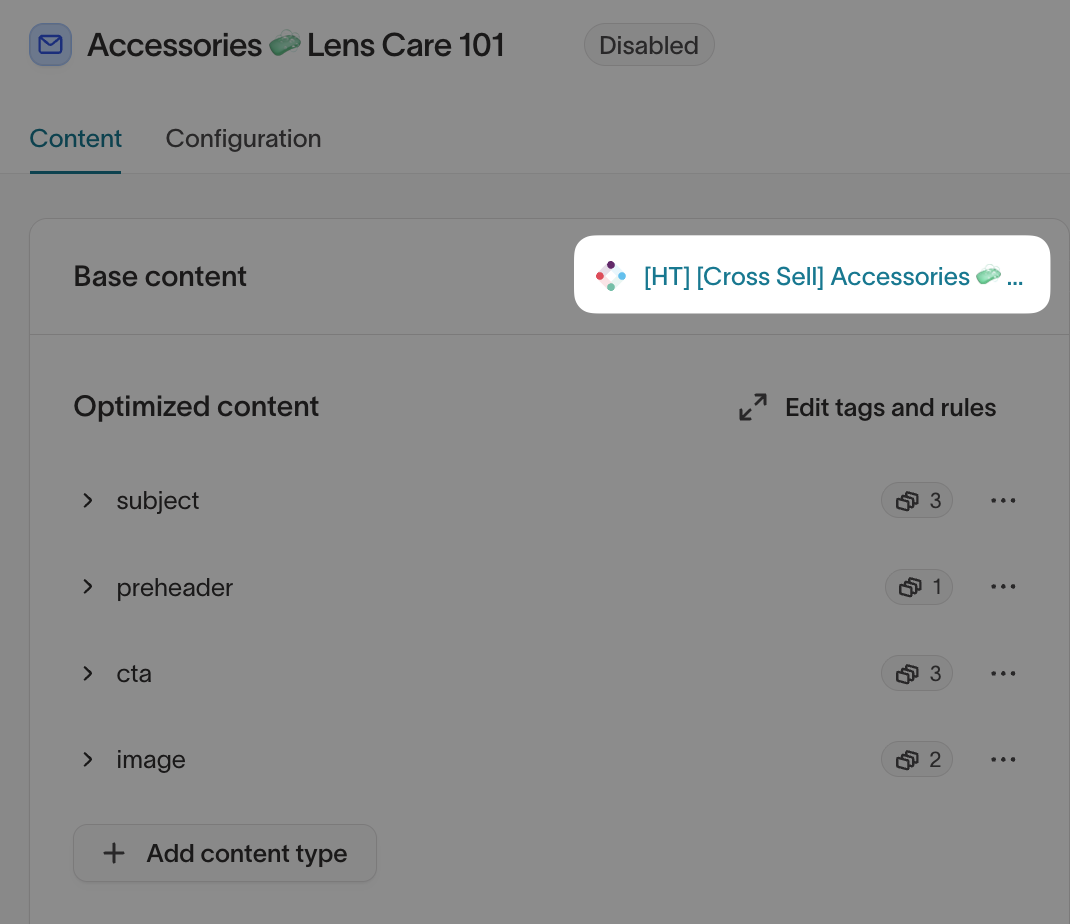Click the subject variants count badge

pos(917,501)
